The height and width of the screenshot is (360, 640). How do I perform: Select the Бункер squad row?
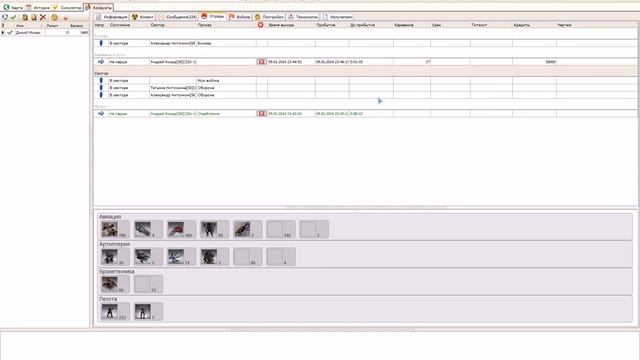[x=365, y=43]
